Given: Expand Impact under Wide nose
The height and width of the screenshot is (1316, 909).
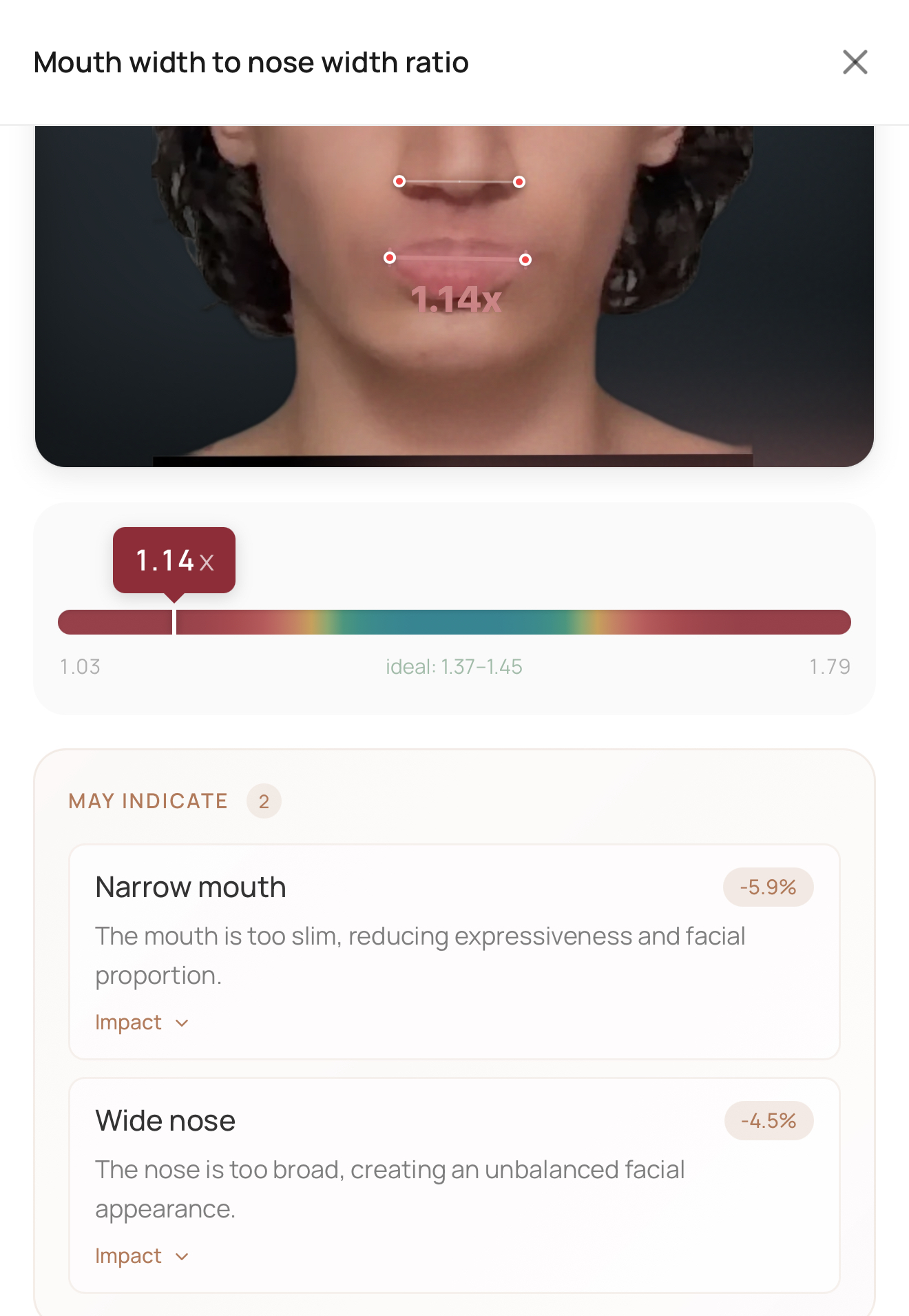Looking at the screenshot, I should tap(142, 1256).
